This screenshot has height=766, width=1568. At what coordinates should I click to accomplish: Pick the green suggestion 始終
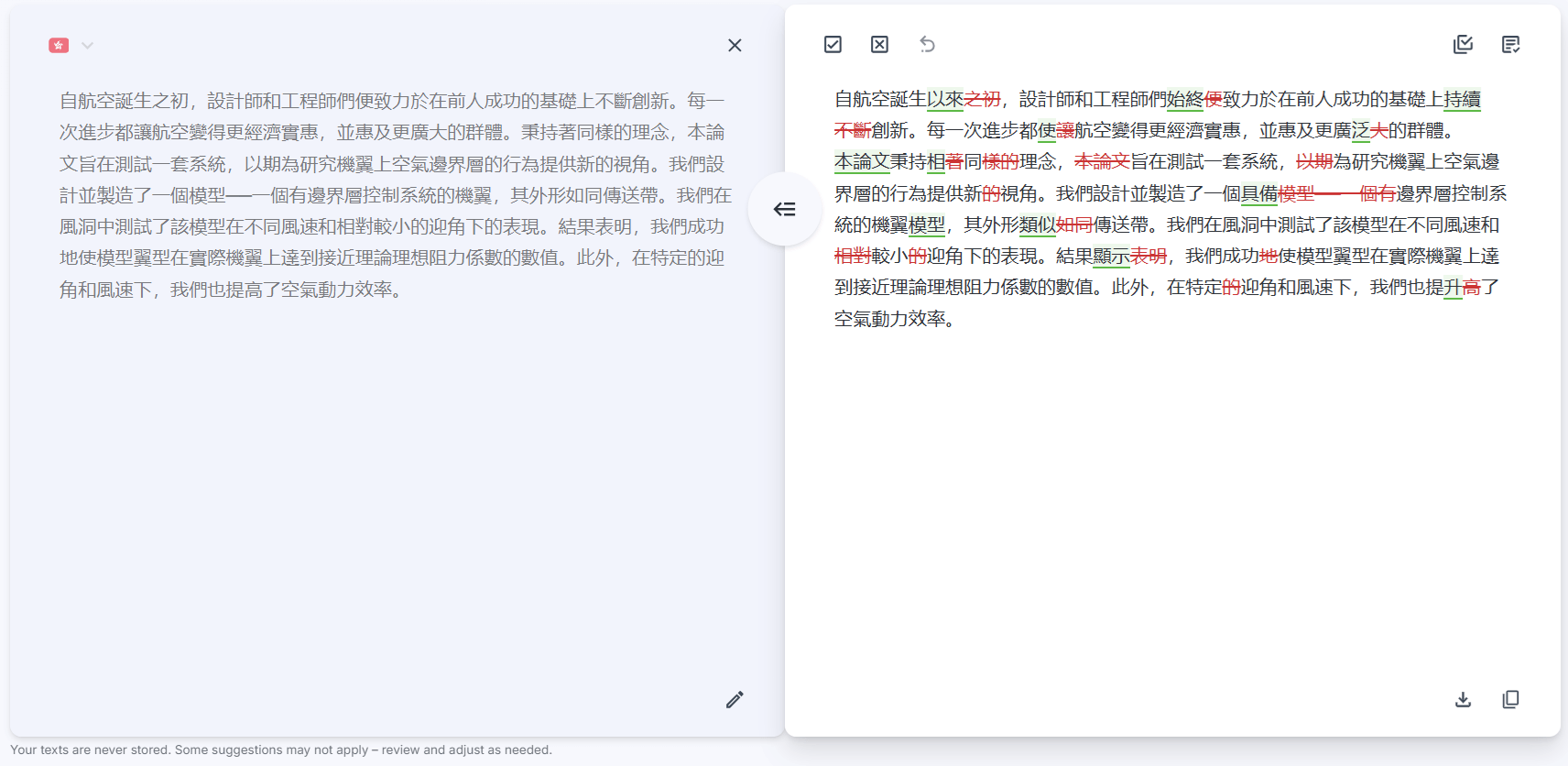[x=1185, y=99]
